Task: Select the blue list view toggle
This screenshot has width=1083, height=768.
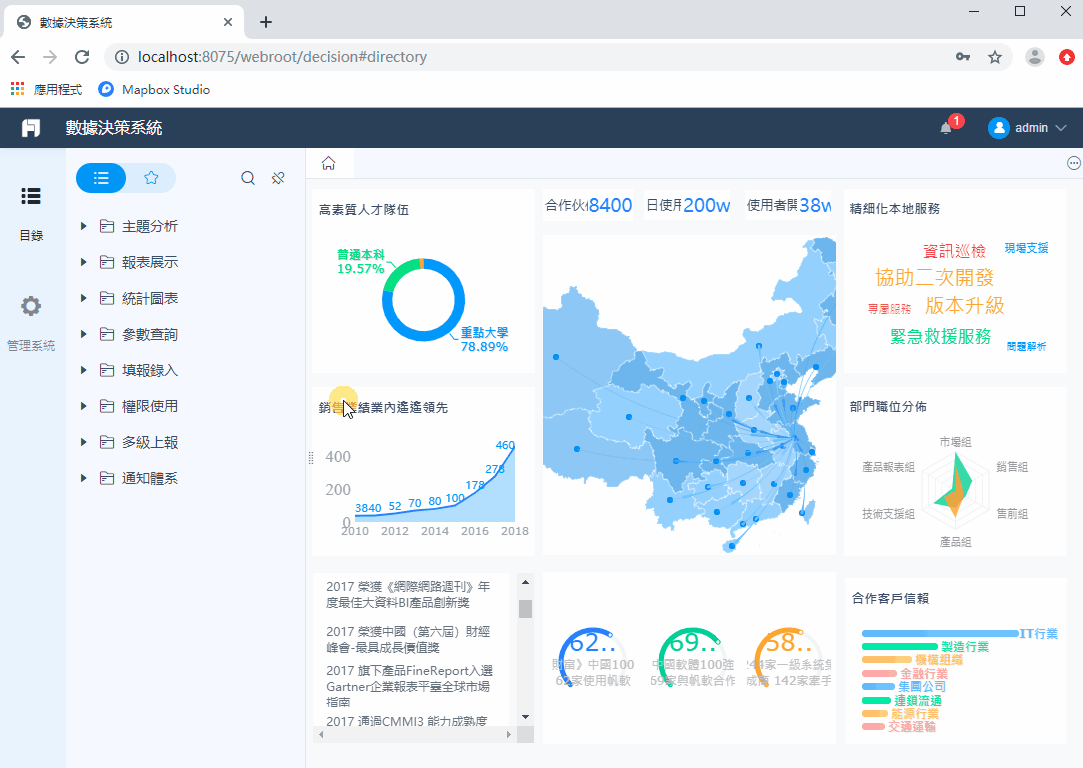Action: tap(100, 177)
